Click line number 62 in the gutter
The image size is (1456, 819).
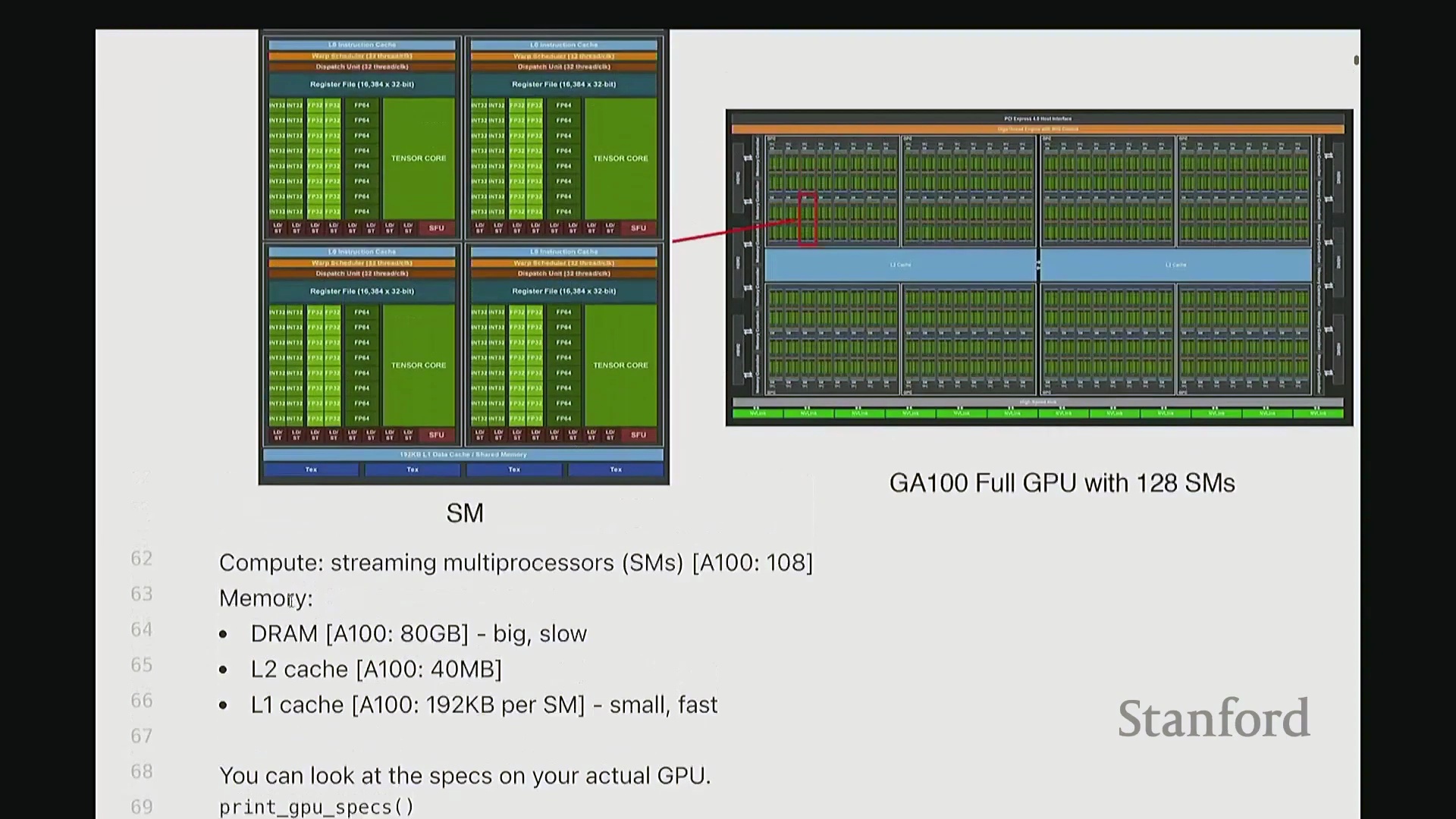[x=142, y=559]
